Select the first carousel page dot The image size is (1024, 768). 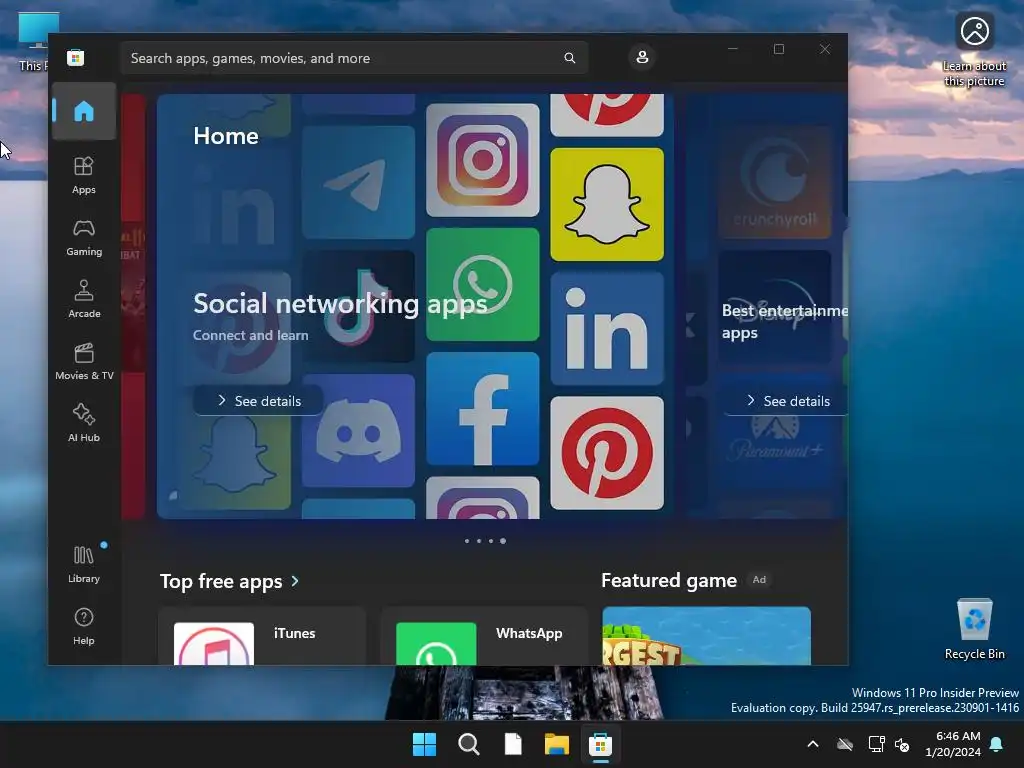coord(466,541)
